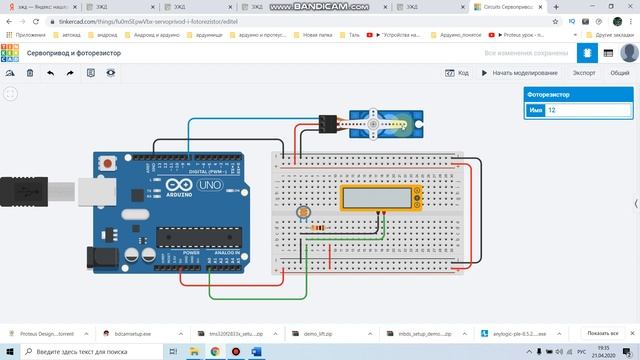This screenshot has width=640, height=360.
Task: Open Новая папка bookmark folder
Action: coord(313,35)
